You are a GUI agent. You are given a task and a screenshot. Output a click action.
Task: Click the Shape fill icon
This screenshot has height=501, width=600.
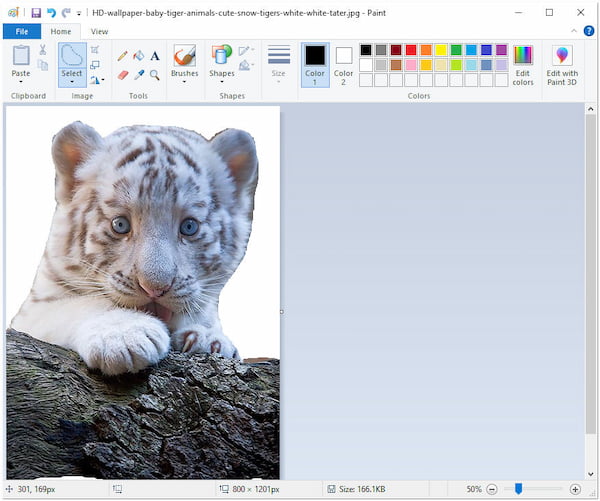244,66
